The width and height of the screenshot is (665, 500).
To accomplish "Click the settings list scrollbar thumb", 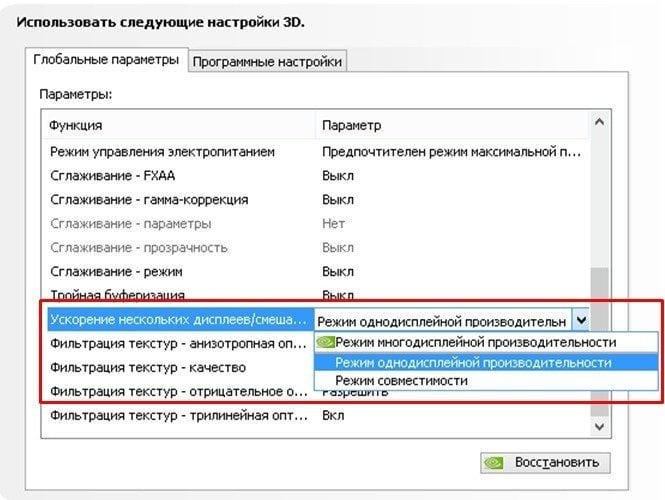I will click(x=599, y=341).
